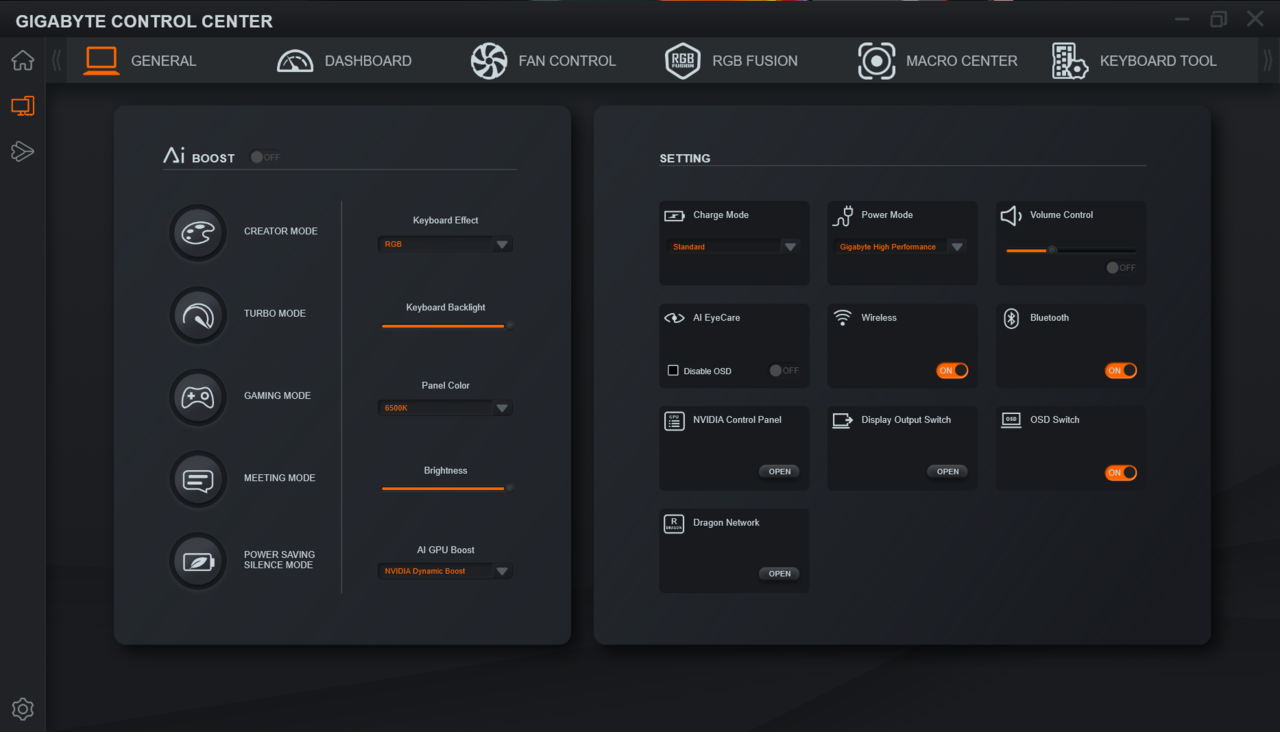Go to Home in left sidebar
The image size is (1280, 732).
22,61
